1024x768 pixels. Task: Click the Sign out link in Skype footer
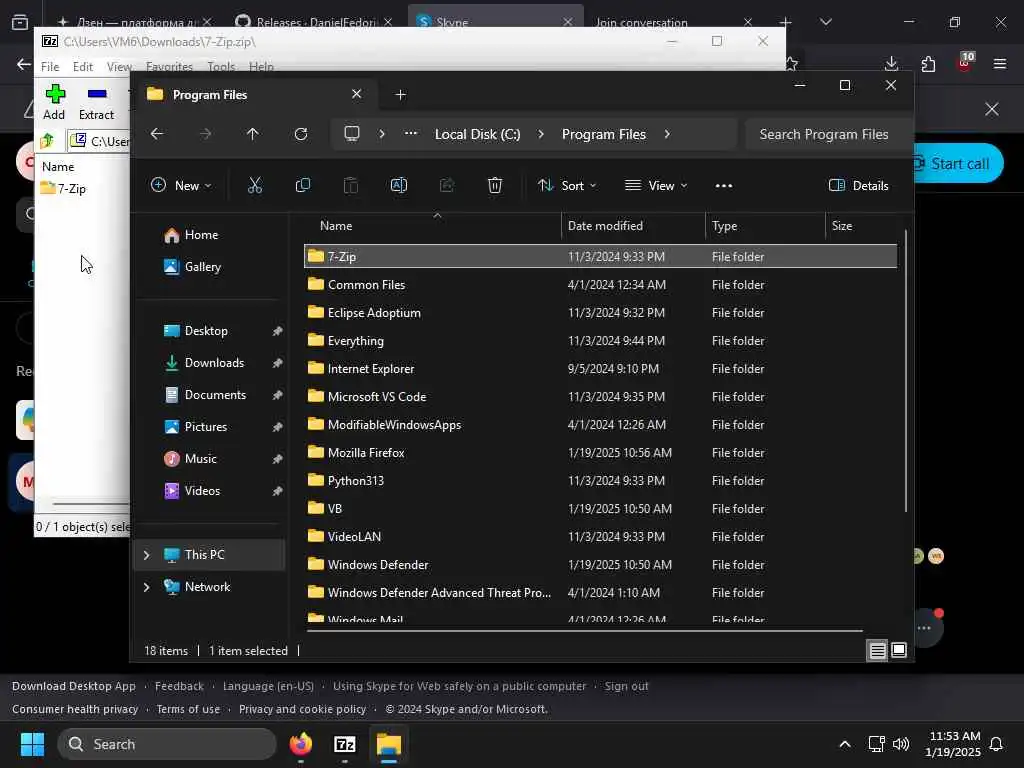626,686
